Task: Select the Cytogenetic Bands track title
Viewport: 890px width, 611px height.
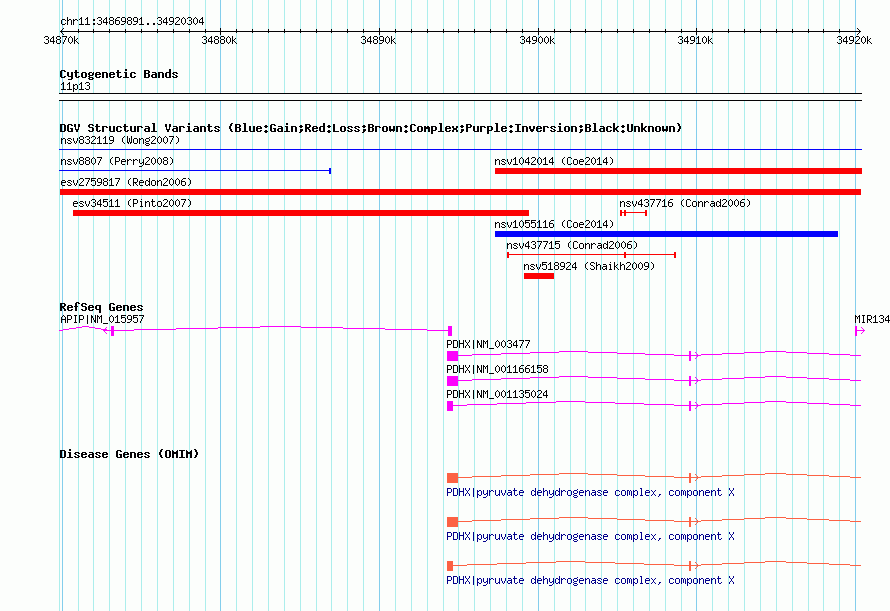Action: pos(119,74)
